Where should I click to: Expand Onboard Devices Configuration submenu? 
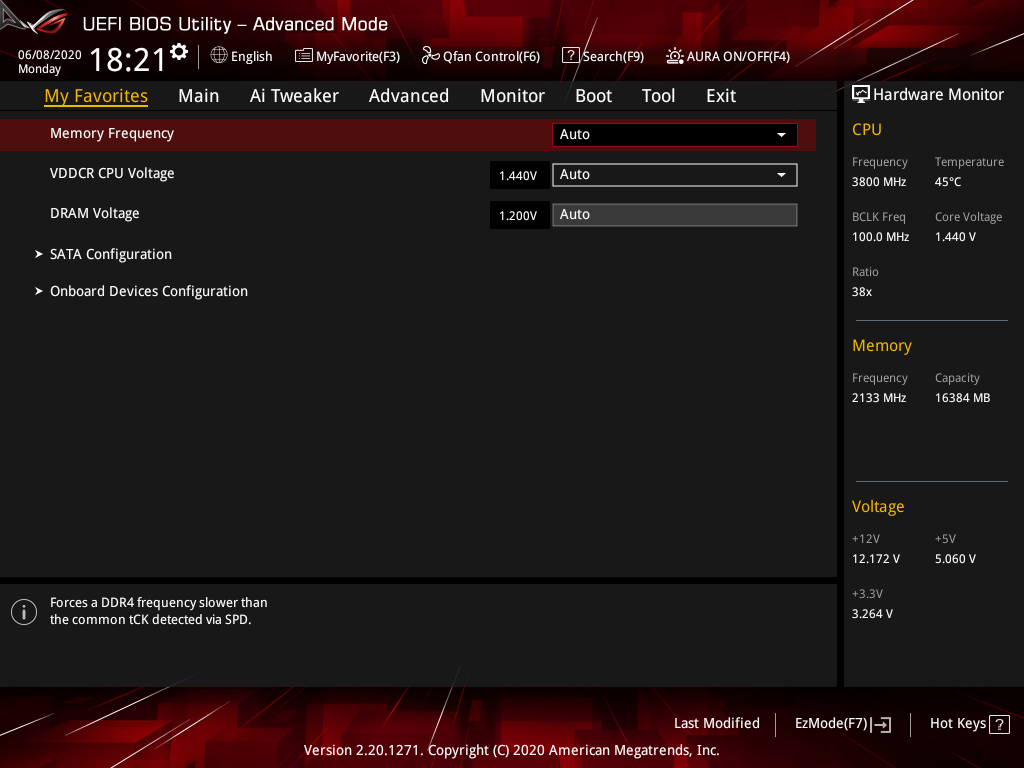click(x=148, y=291)
